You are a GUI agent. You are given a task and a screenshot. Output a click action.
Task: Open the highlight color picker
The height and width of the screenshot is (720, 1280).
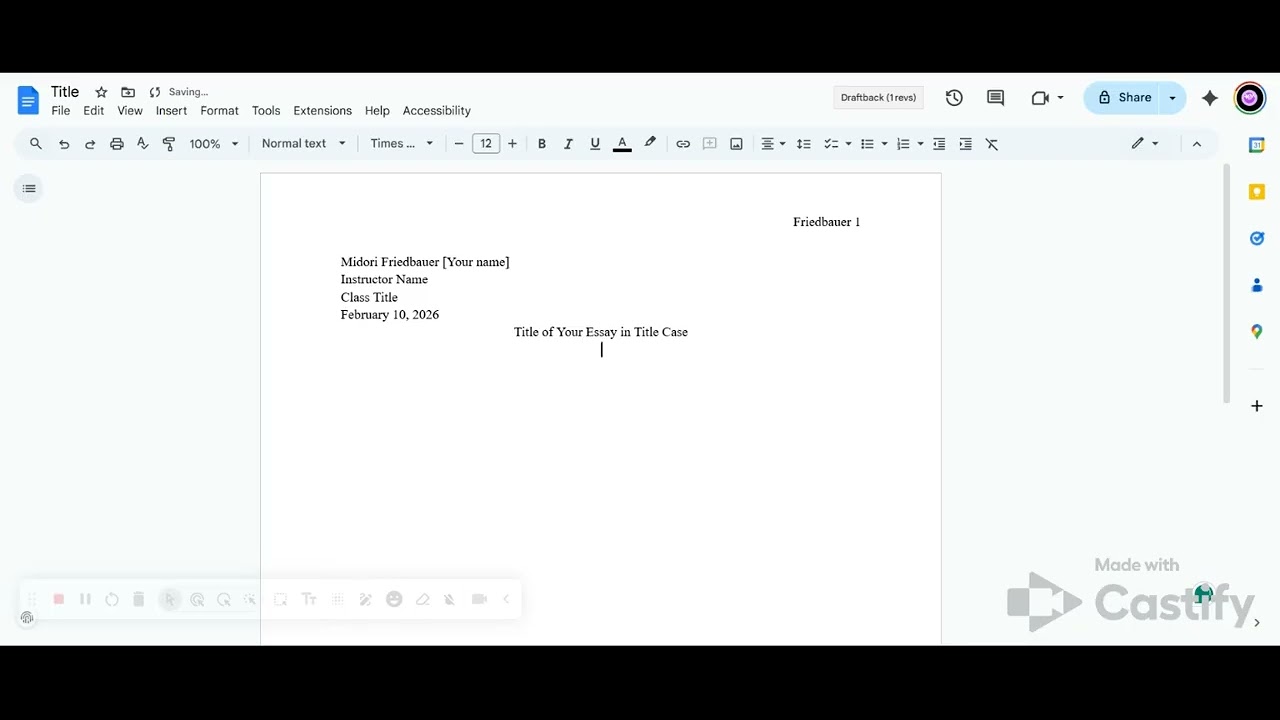(650, 144)
